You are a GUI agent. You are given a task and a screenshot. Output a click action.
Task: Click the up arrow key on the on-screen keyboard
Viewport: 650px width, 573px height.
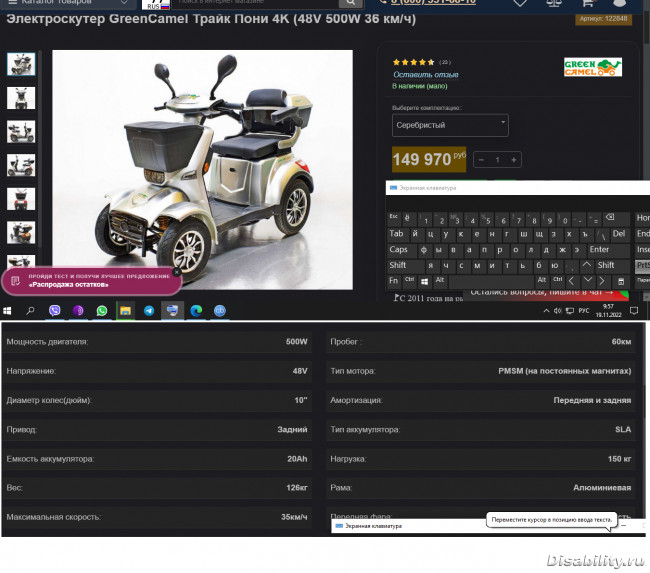coord(587,265)
